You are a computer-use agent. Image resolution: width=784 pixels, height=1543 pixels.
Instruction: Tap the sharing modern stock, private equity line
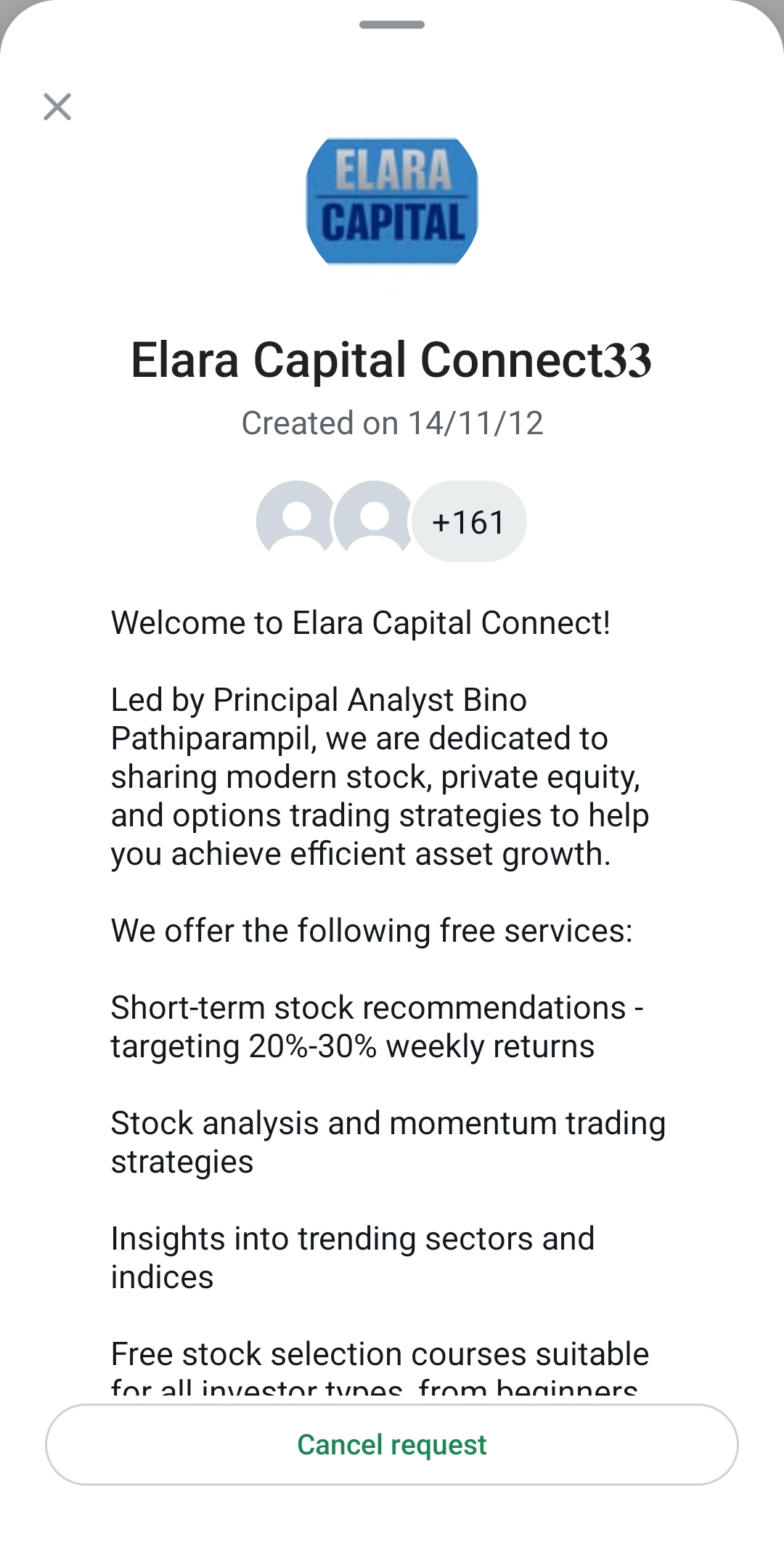pyautogui.click(x=375, y=777)
